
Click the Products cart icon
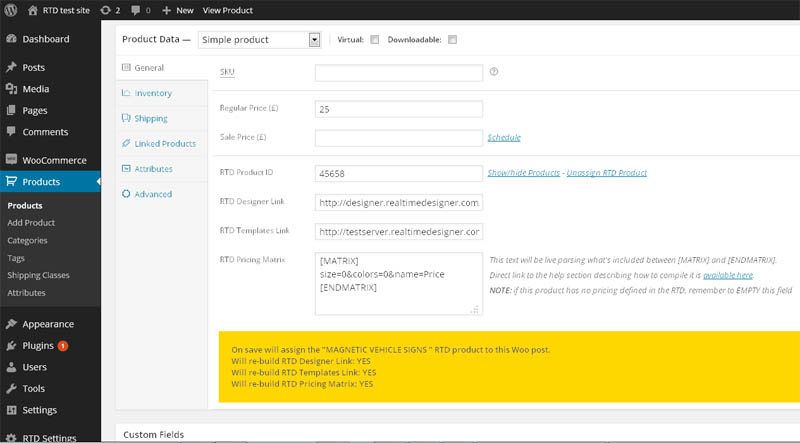click(x=11, y=181)
